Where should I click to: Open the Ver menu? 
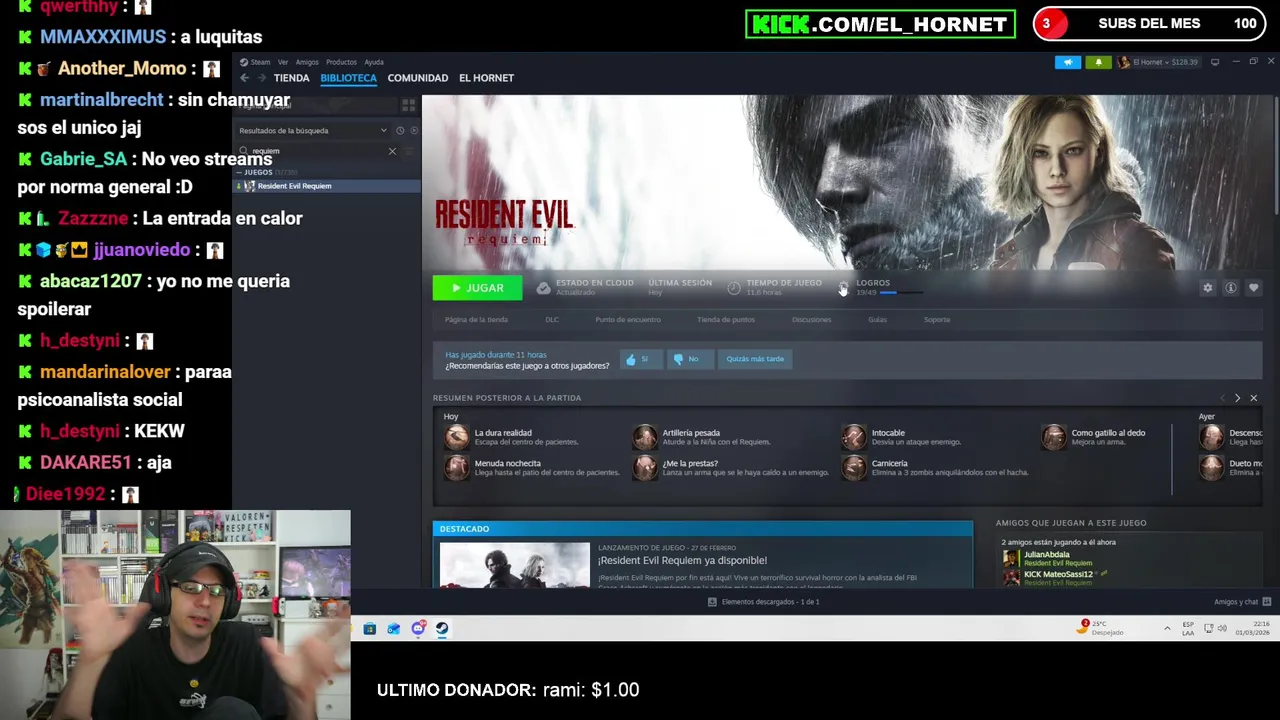[x=283, y=62]
